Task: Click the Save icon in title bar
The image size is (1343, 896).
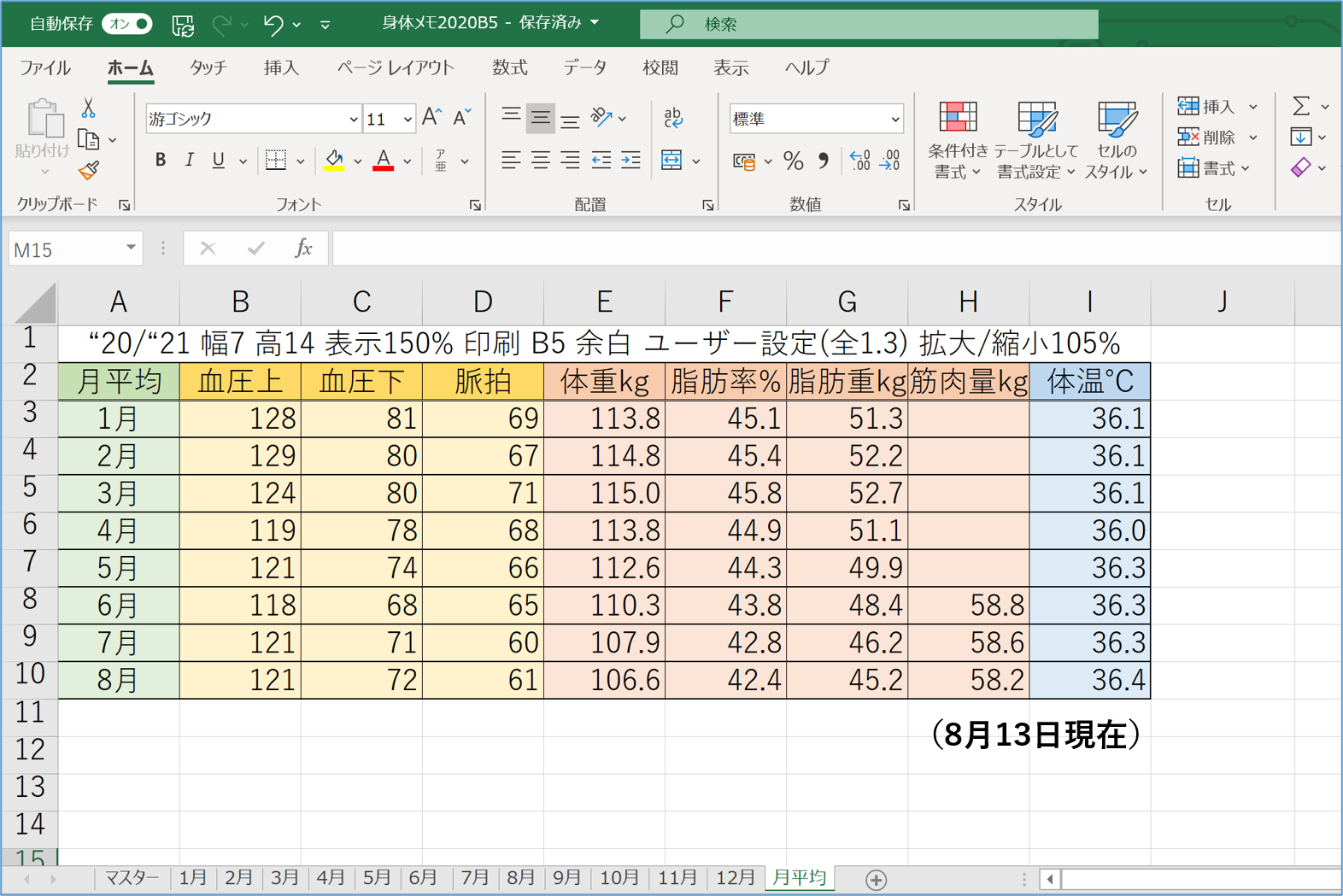Action: coord(183,25)
